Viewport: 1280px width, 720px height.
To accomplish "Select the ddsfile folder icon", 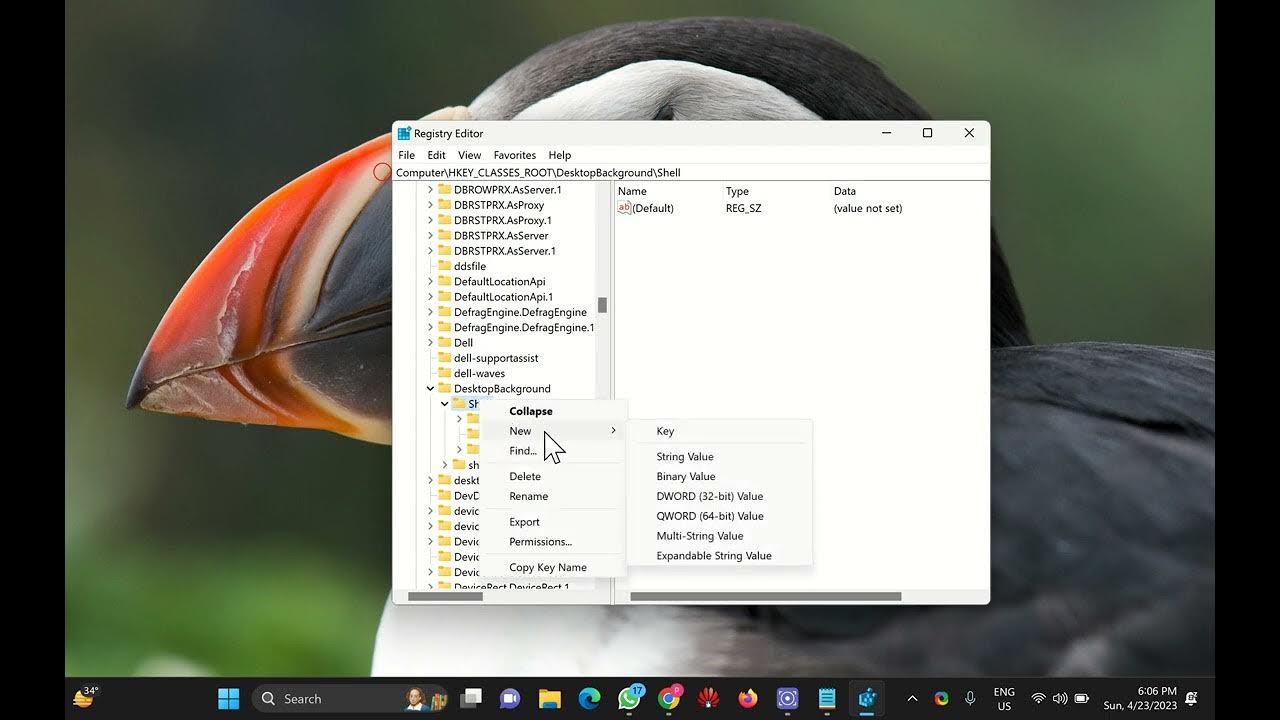I will [x=445, y=266].
